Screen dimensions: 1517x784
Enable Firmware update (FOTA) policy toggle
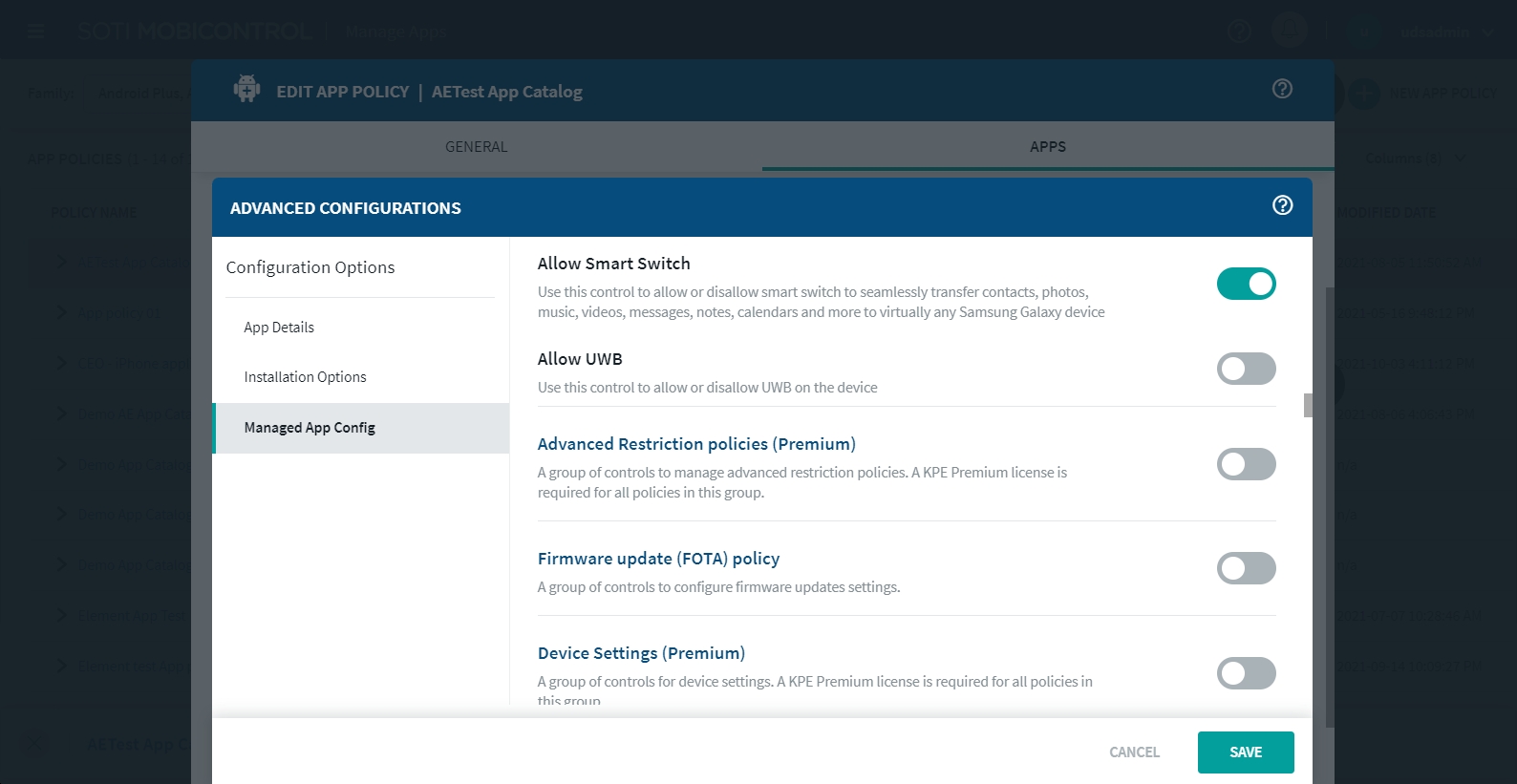tap(1246, 568)
